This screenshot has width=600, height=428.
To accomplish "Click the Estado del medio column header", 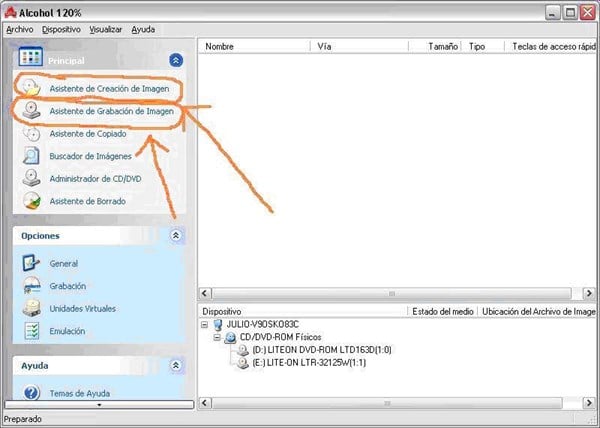I will [x=442, y=311].
